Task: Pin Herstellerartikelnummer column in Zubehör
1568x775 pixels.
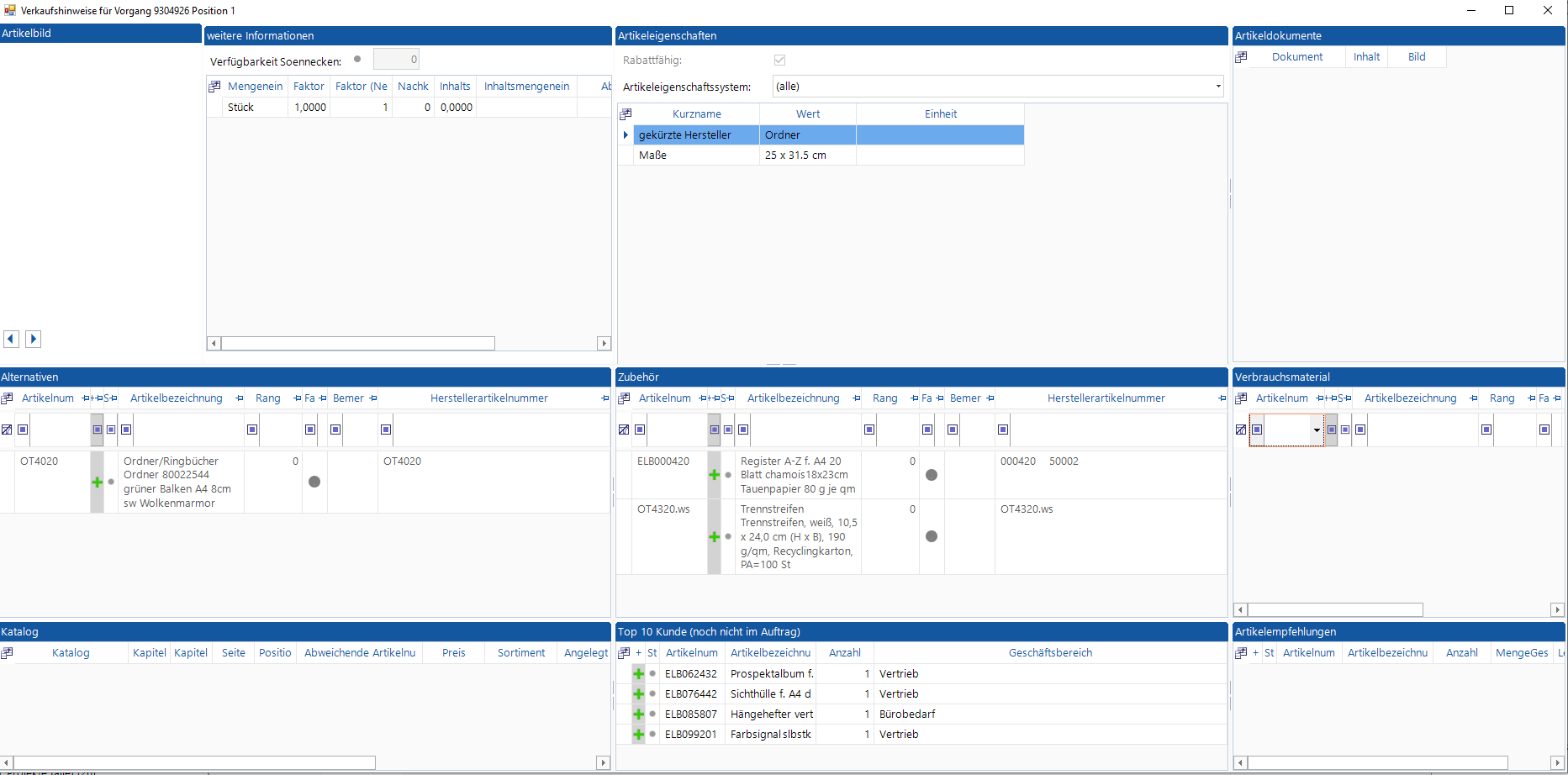Action: coord(1222,398)
